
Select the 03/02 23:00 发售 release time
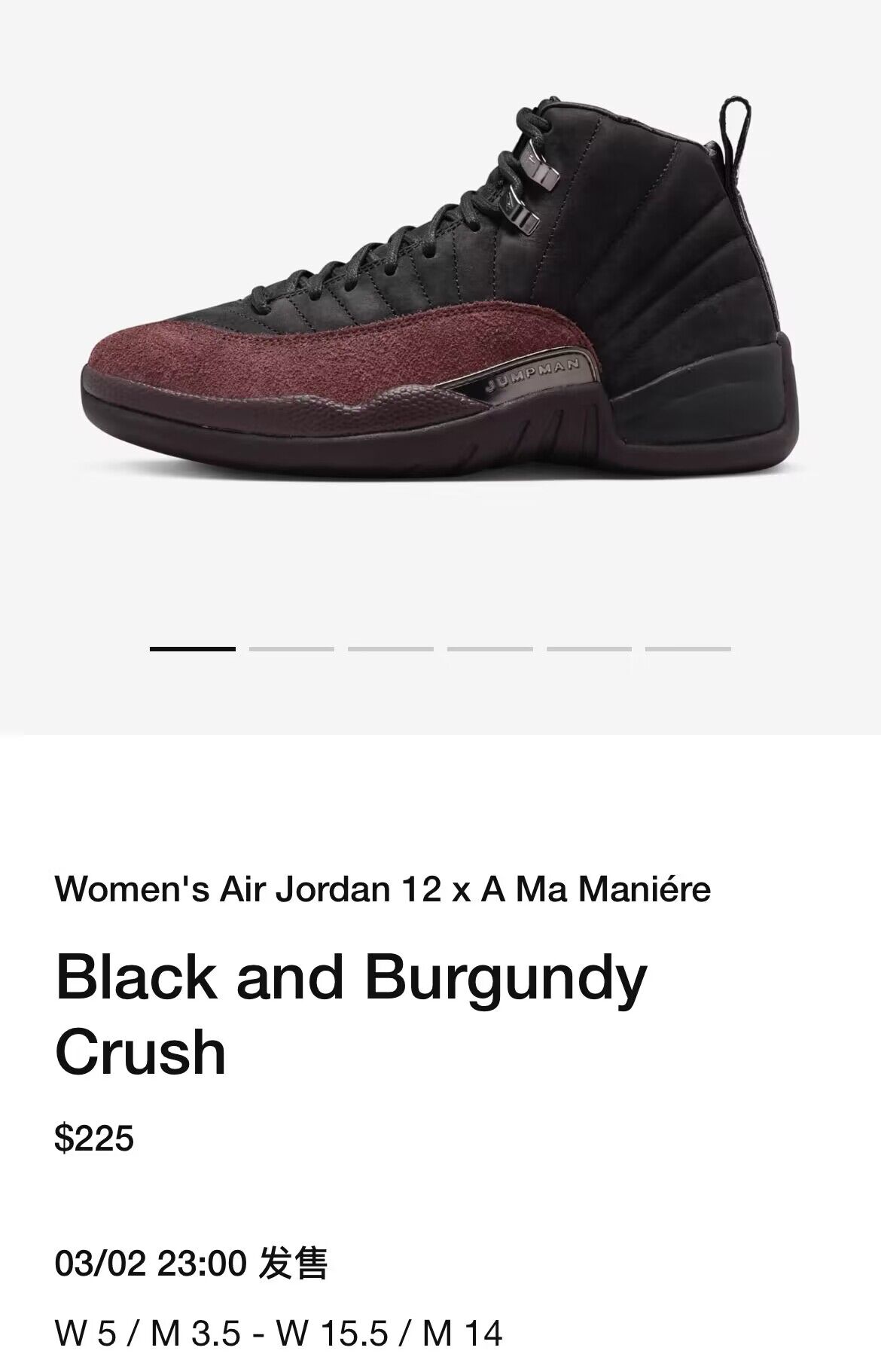(x=191, y=1263)
